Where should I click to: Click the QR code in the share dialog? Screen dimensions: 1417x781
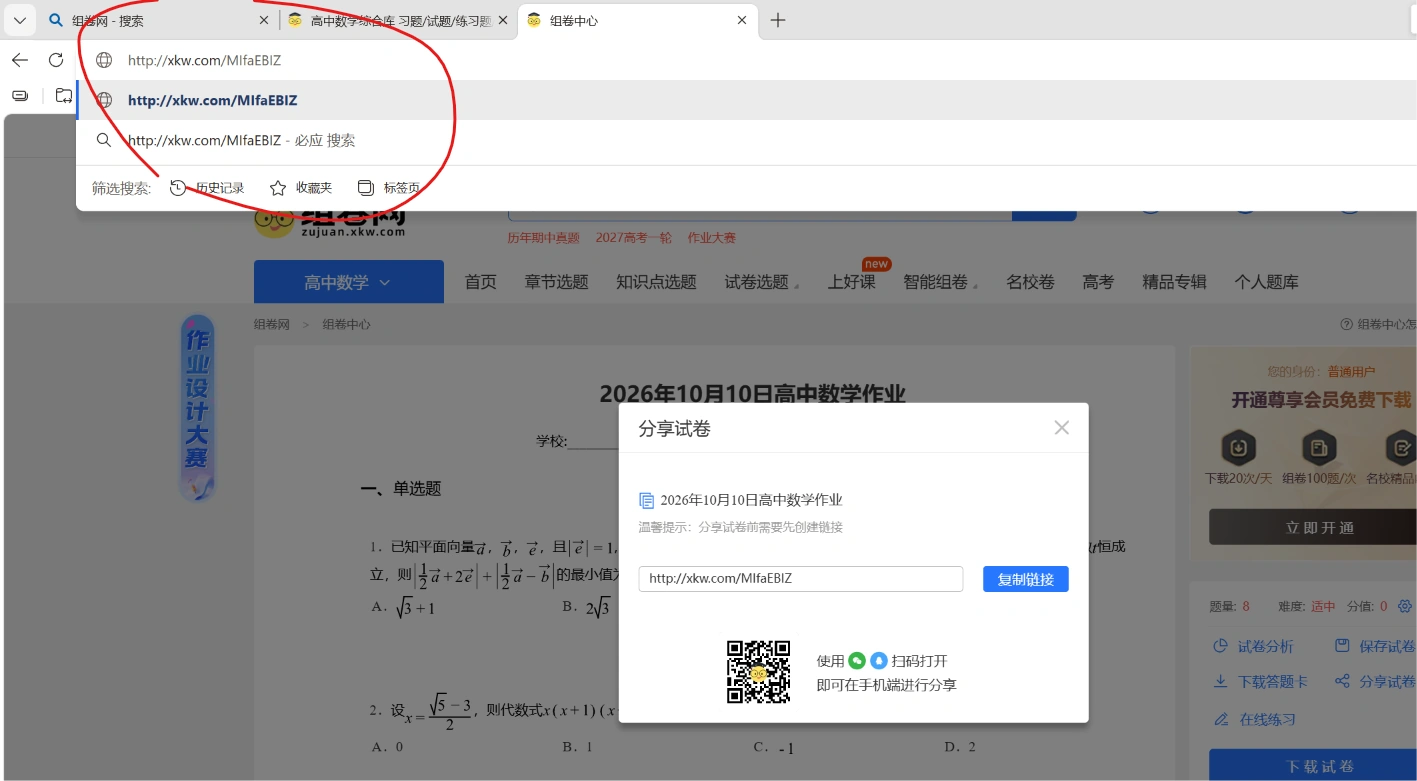tap(758, 672)
